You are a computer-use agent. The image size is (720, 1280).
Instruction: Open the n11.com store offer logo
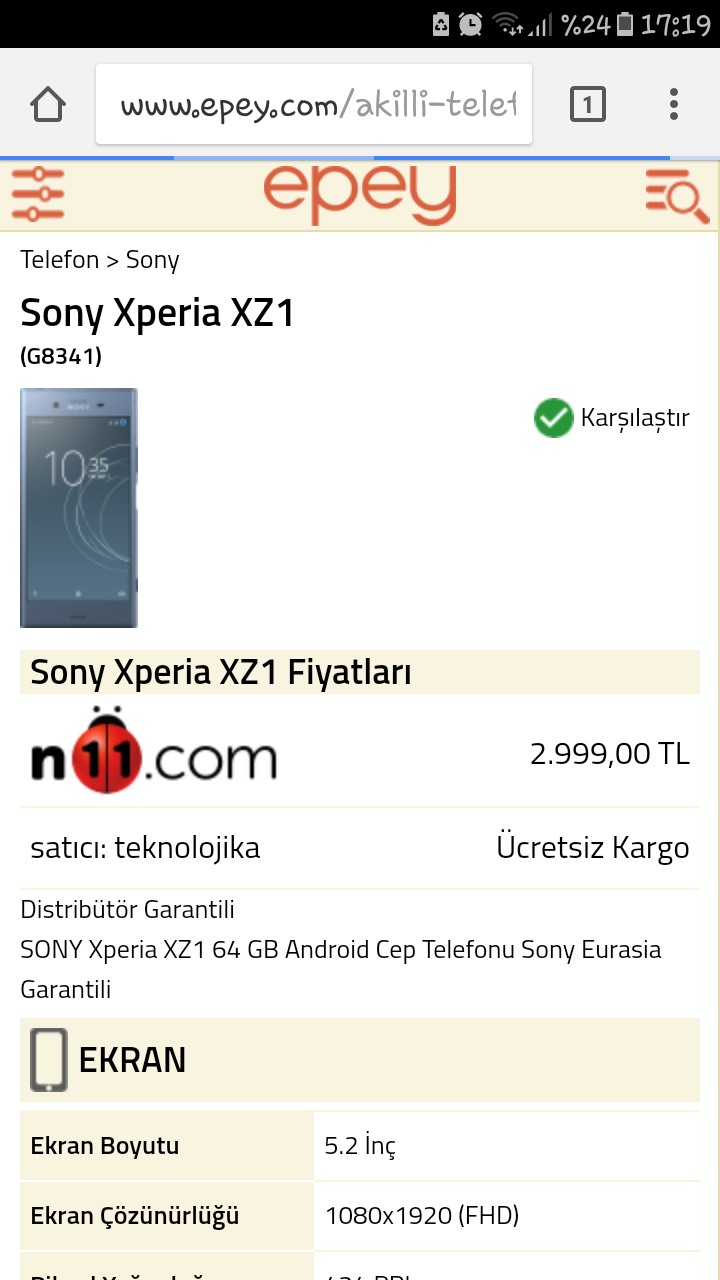(153, 752)
